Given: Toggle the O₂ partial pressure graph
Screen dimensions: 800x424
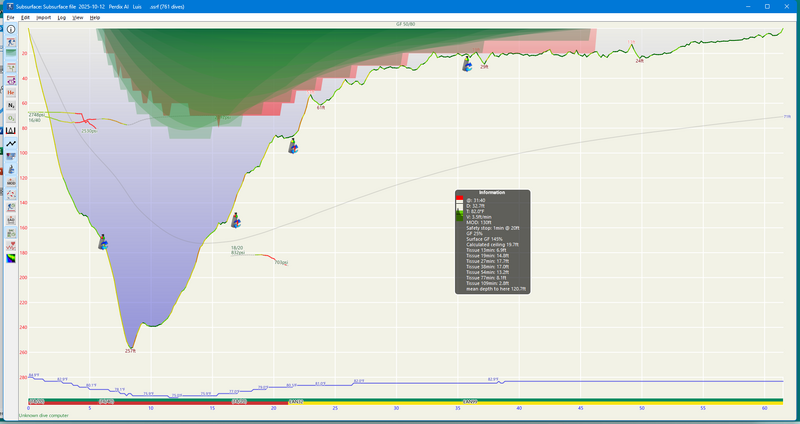Looking at the screenshot, I should 11,118.
